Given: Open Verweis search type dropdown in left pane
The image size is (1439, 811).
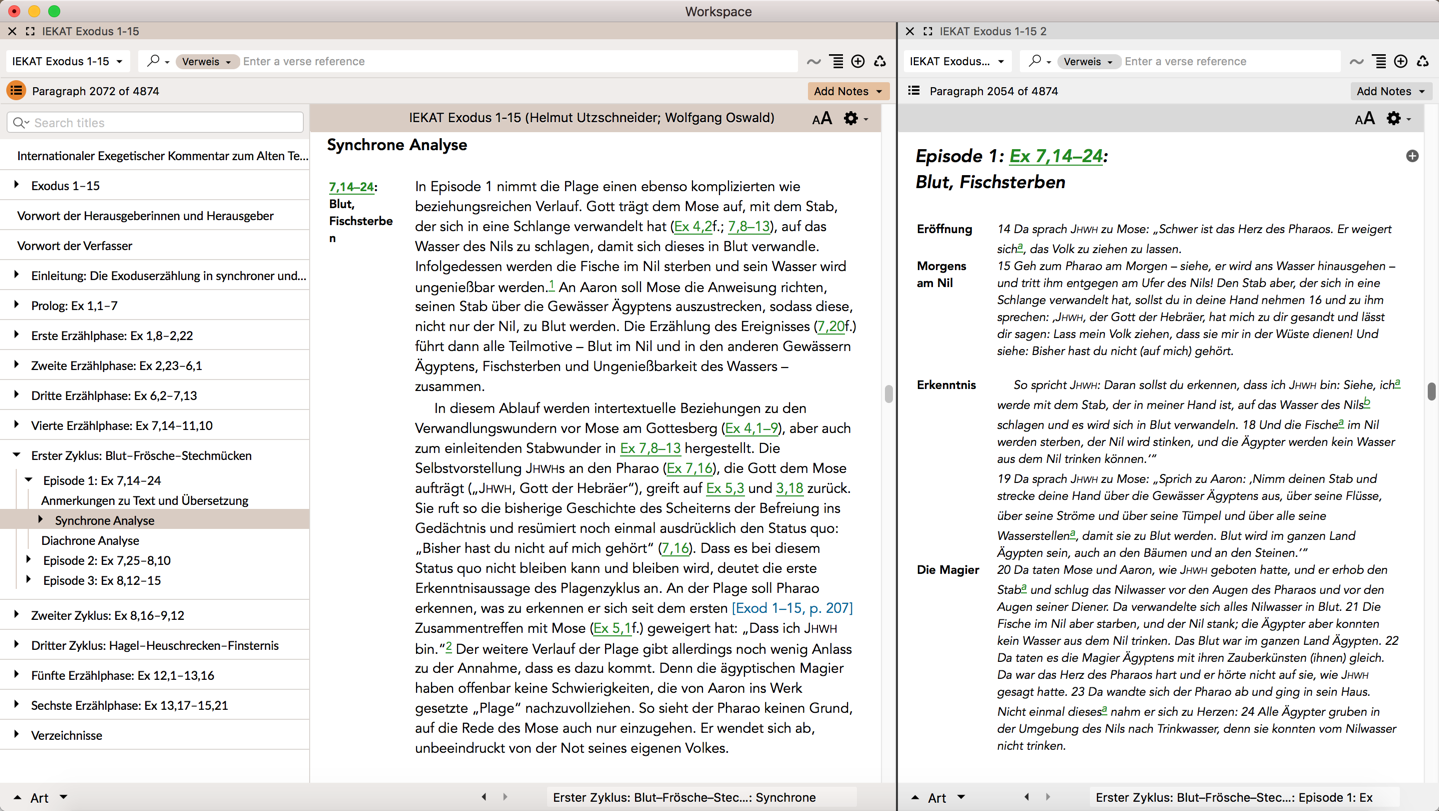Looking at the screenshot, I should (x=207, y=61).
